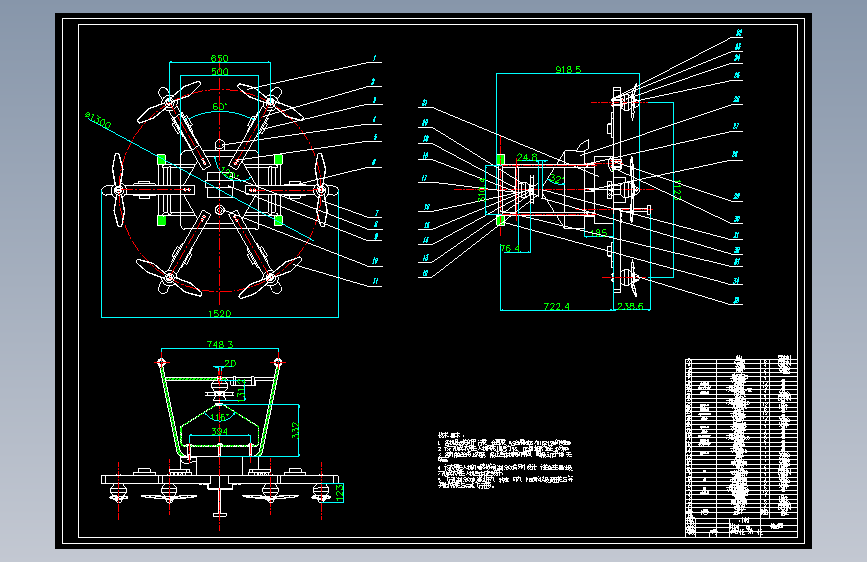This screenshot has height=562, width=867.
Task: Select the technical requirements notes block
Action: (x=505, y=460)
